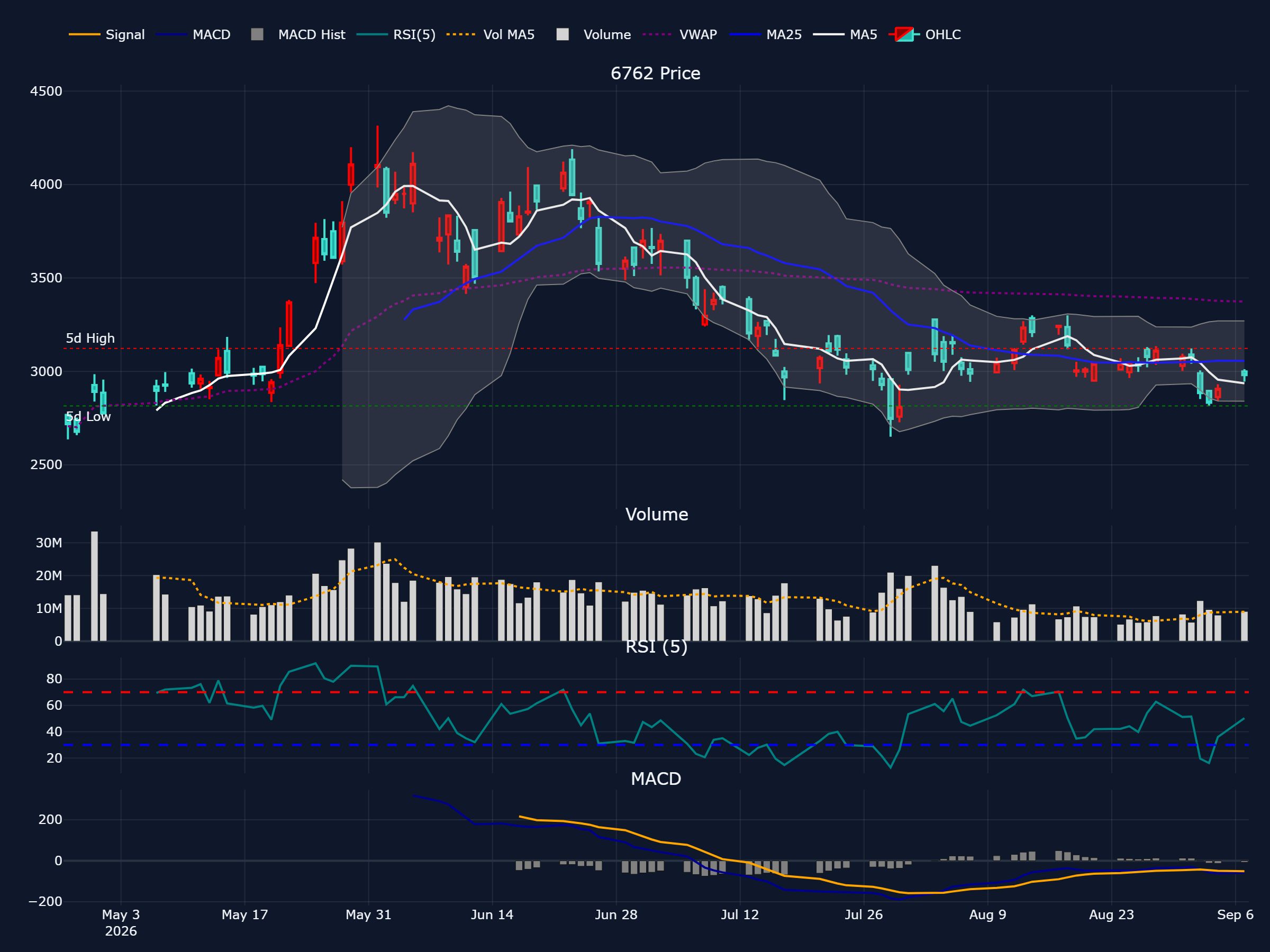The width and height of the screenshot is (1270, 952).
Task: Click the 4500 price axis label
Action: pyautogui.click(x=46, y=91)
